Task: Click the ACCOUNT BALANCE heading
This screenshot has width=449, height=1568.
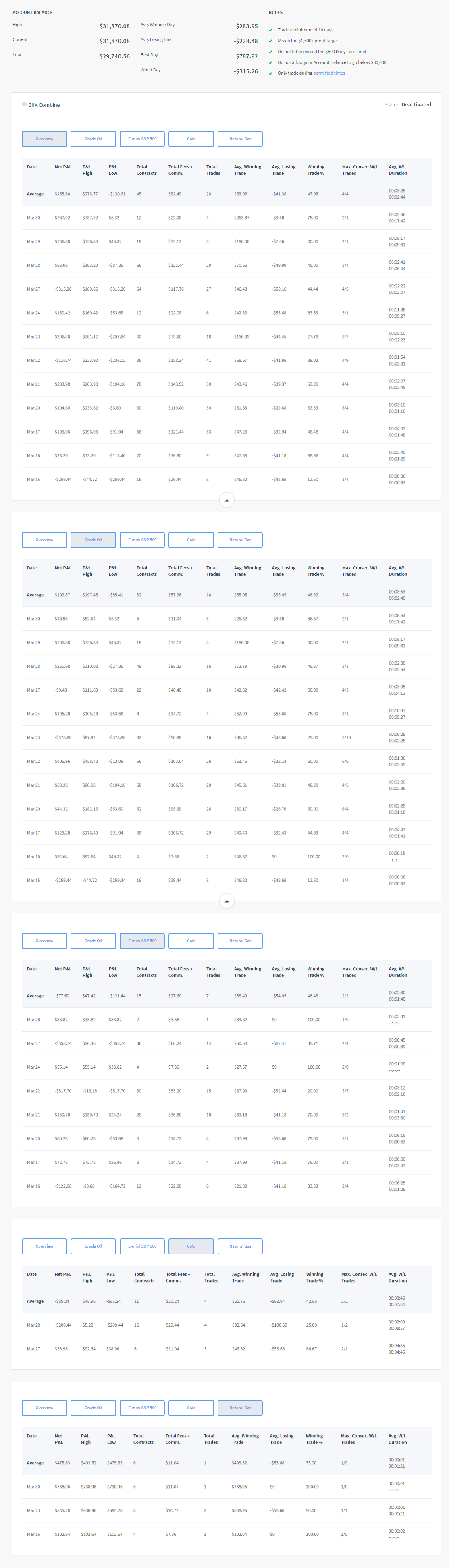Action: click(x=33, y=12)
